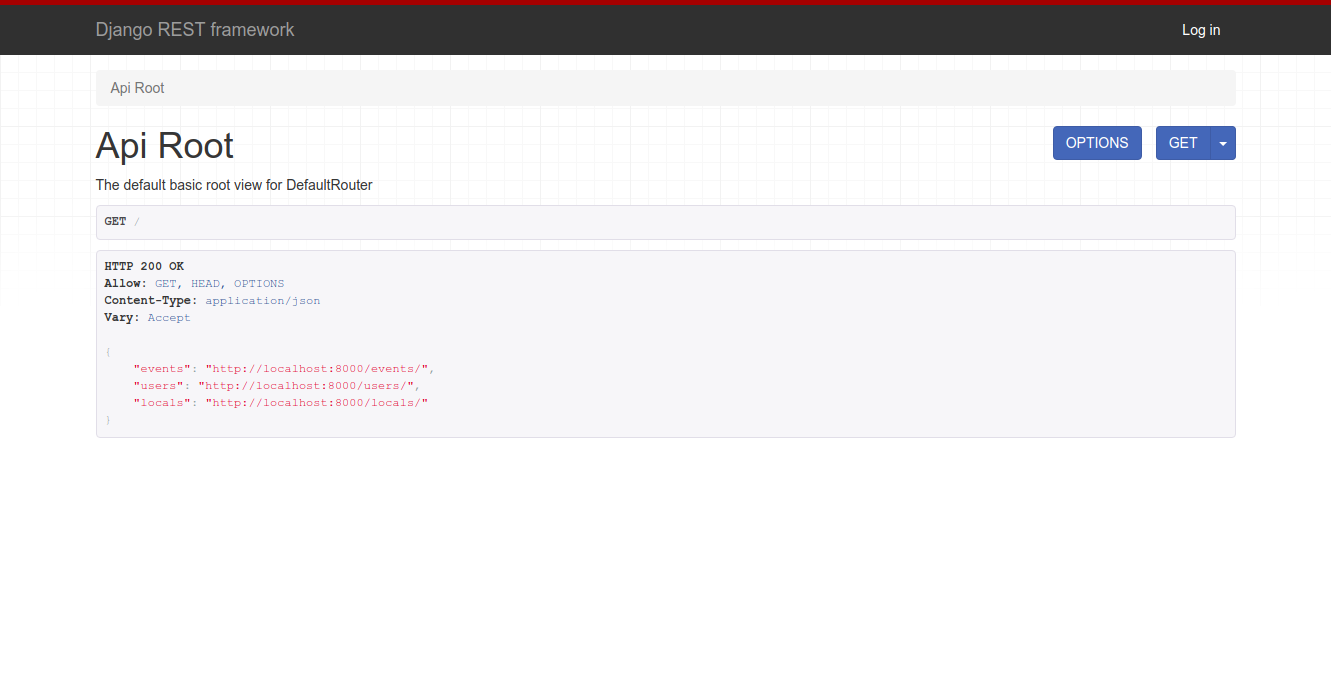Screen dimensions: 1331x678
Task: Click the "locals" JSON key
Action: coord(162,402)
